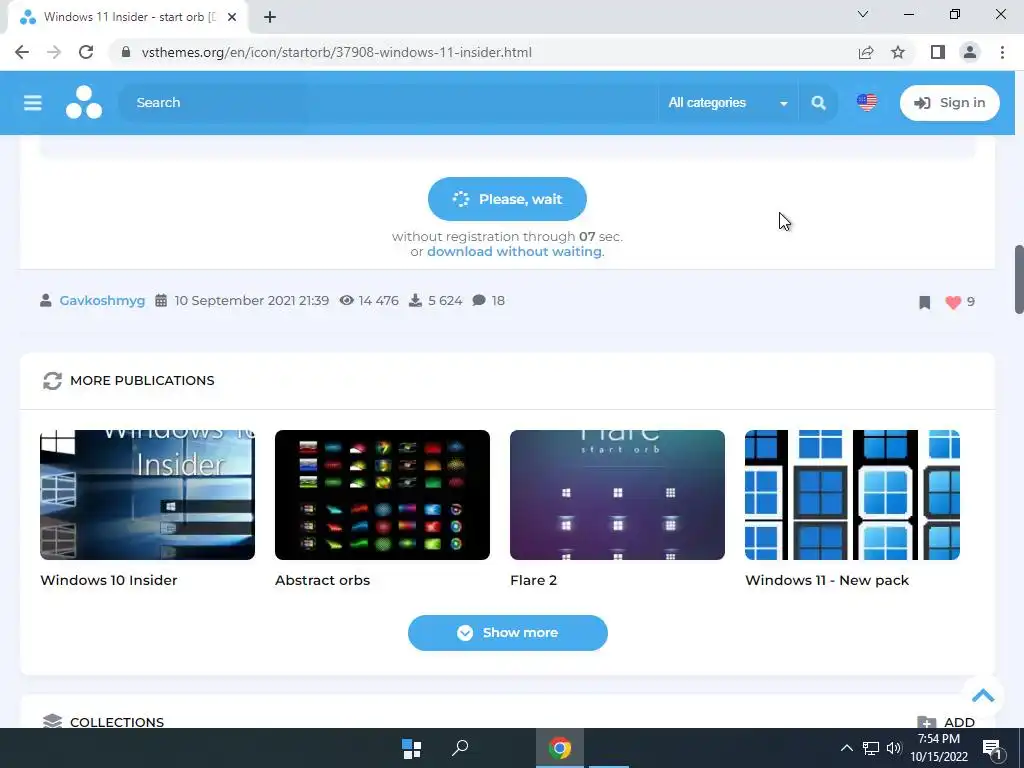Image resolution: width=1024 pixels, height=768 pixels.
Task: Open the language flag selector
Action: click(x=867, y=103)
